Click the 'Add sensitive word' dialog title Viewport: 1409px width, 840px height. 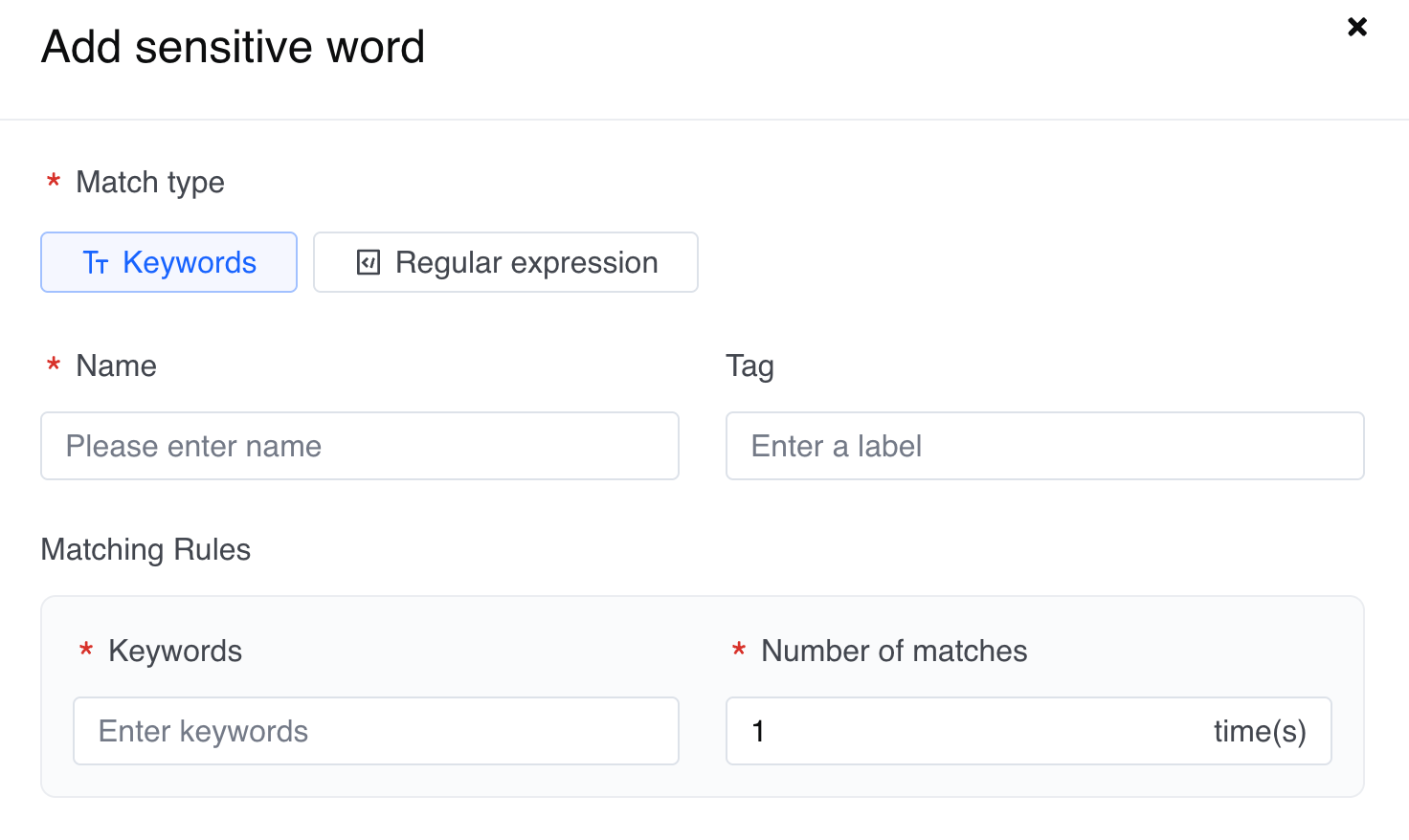tap(233, 47)
